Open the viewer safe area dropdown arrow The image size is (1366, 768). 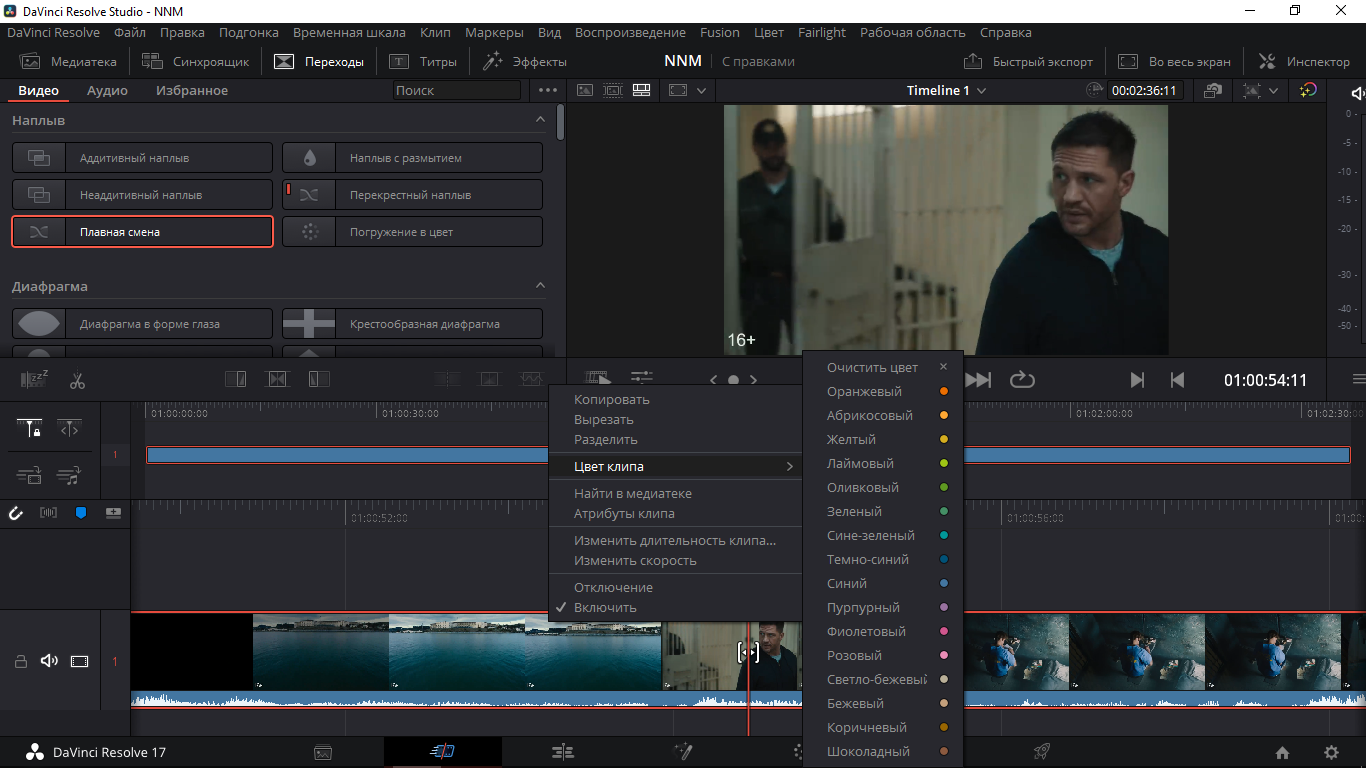(702, 90)
